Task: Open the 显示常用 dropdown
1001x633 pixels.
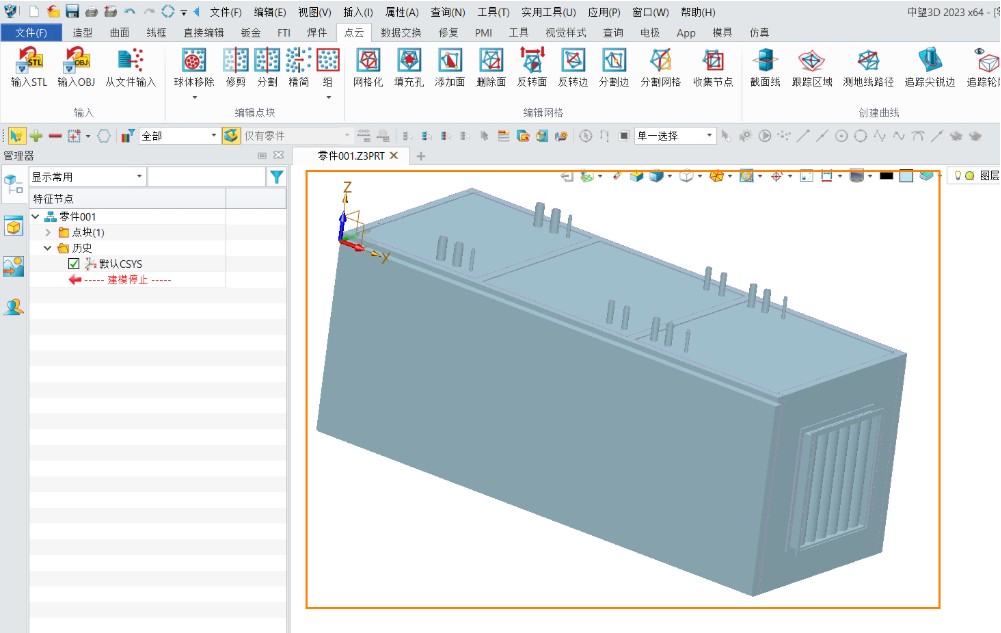Action: pyautogui.click(x=138, y=177)
